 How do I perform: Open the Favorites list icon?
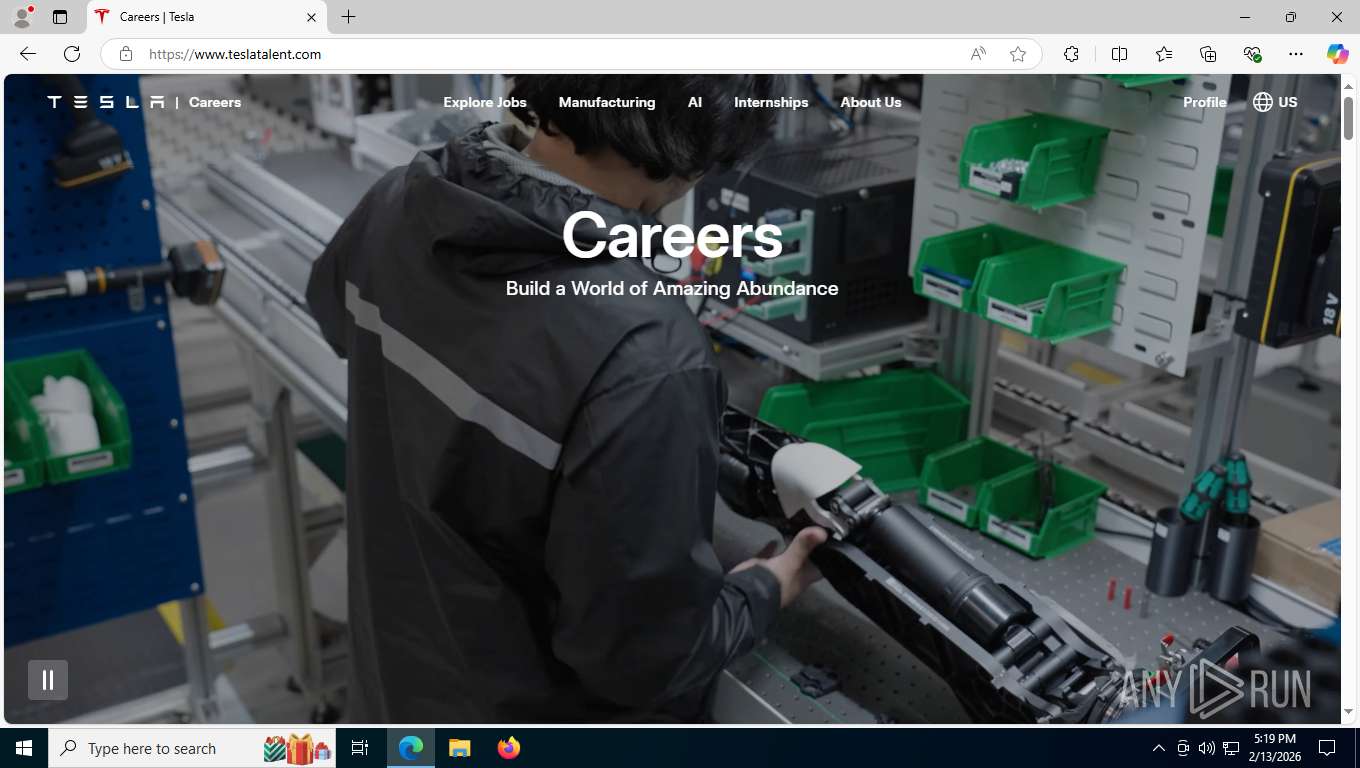(1164, 54)
